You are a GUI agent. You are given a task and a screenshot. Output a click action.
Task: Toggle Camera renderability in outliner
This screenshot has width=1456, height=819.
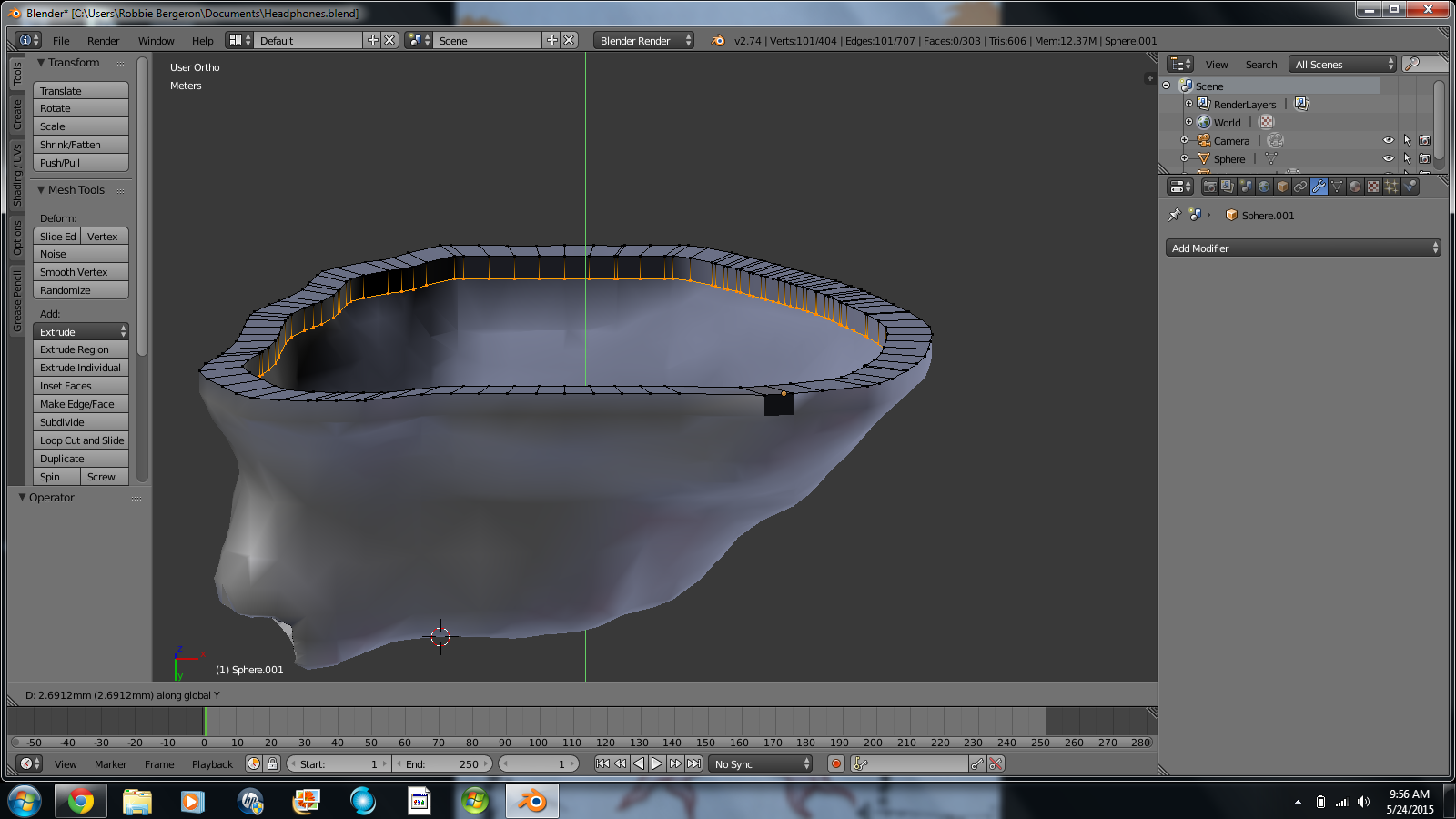[1424, 140]
